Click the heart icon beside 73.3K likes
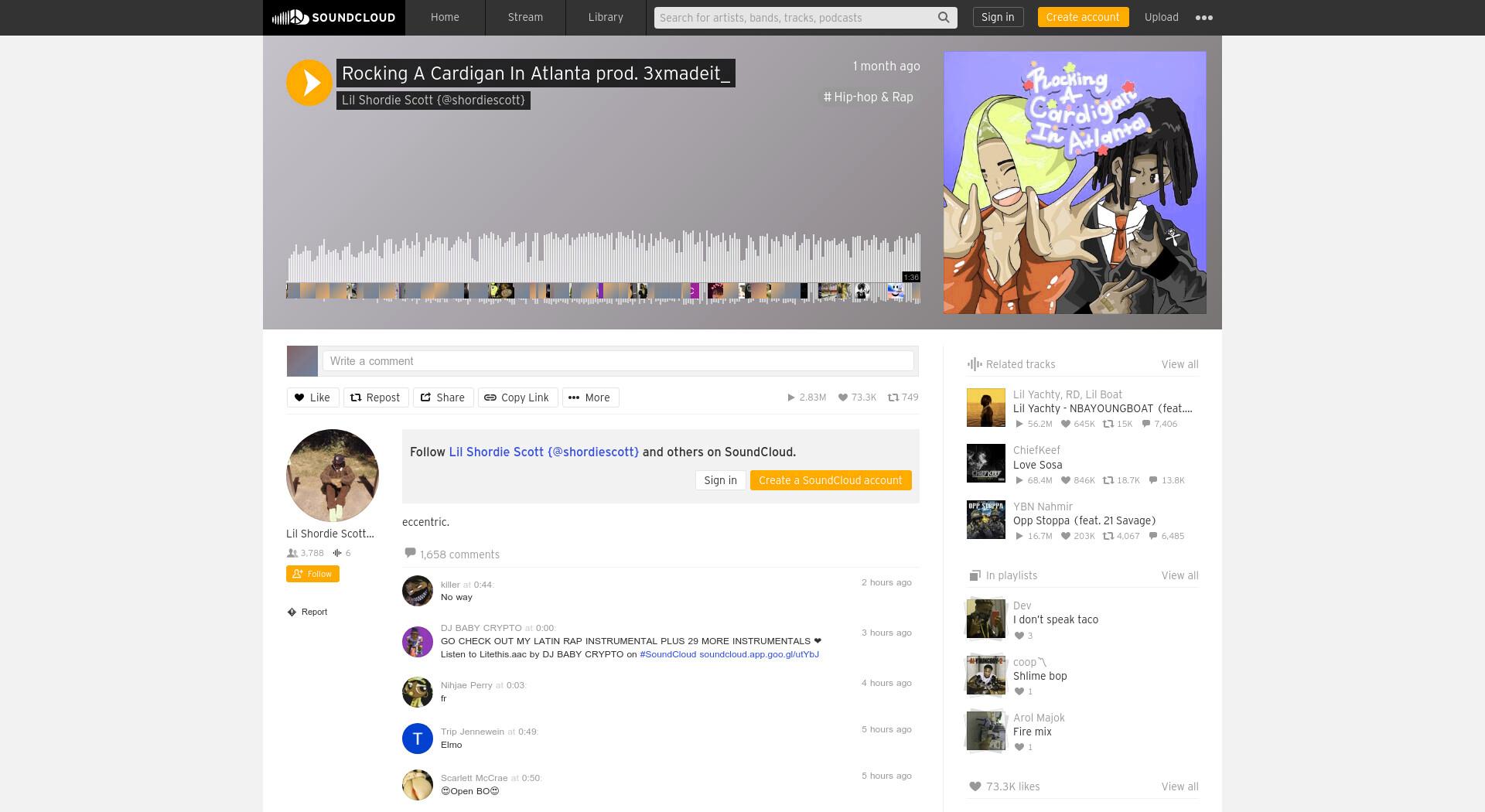Screen dimensions: 1485x812 point(975,786)
